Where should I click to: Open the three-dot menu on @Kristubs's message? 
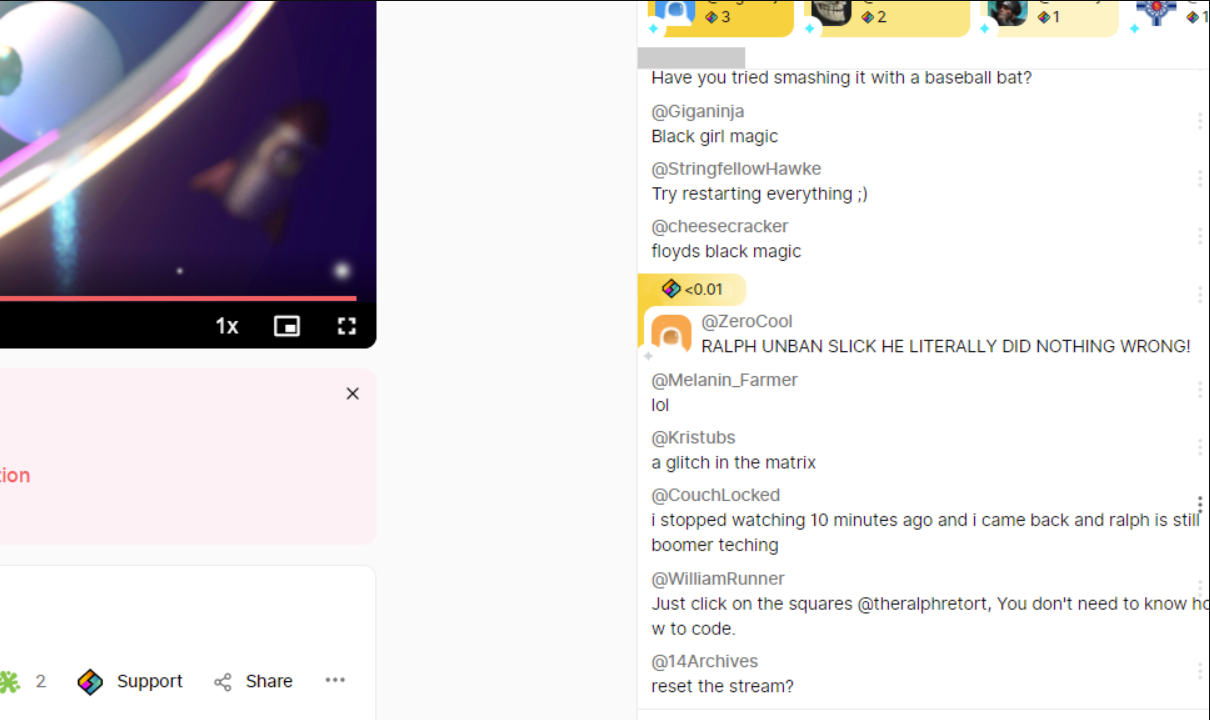click(1199, 447)
